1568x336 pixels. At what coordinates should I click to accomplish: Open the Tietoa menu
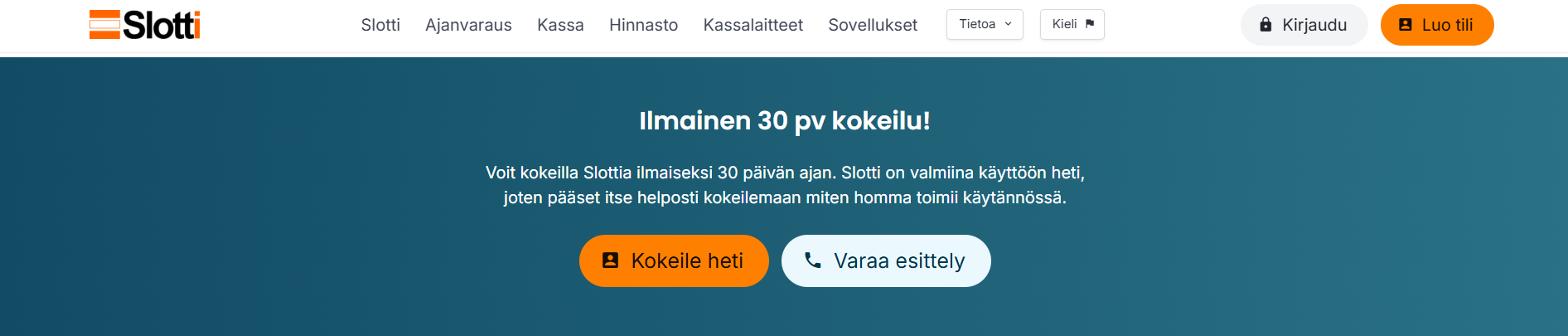[x=978, y=24]
